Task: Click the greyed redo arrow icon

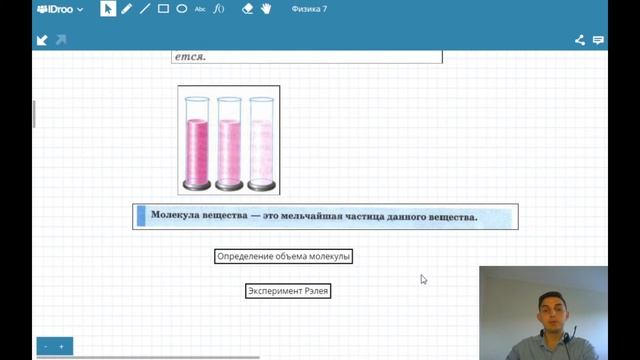Action: pos(61,40)
